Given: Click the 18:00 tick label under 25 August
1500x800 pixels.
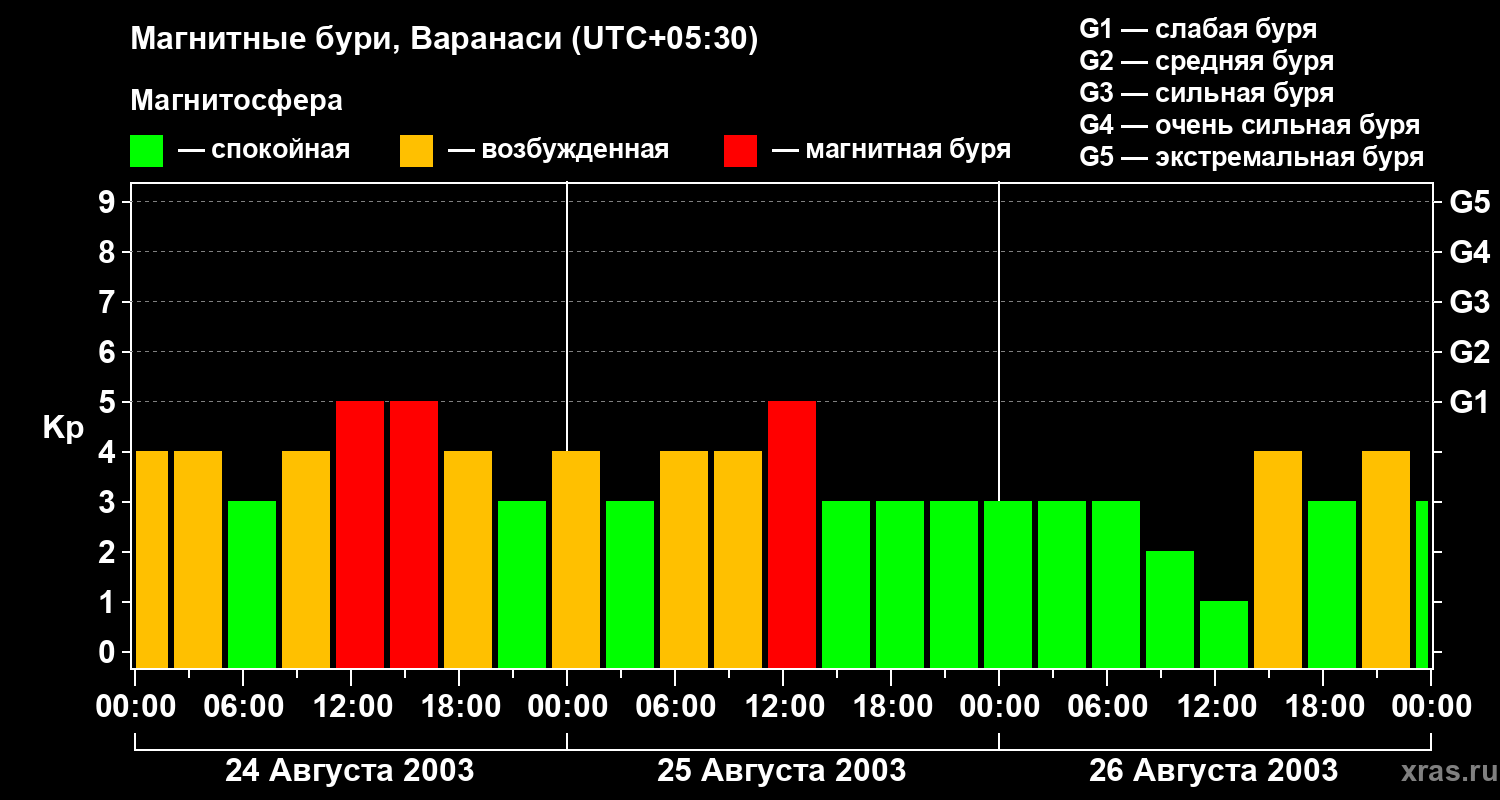Looking at the screenshot, I should [x=891, y=707].
